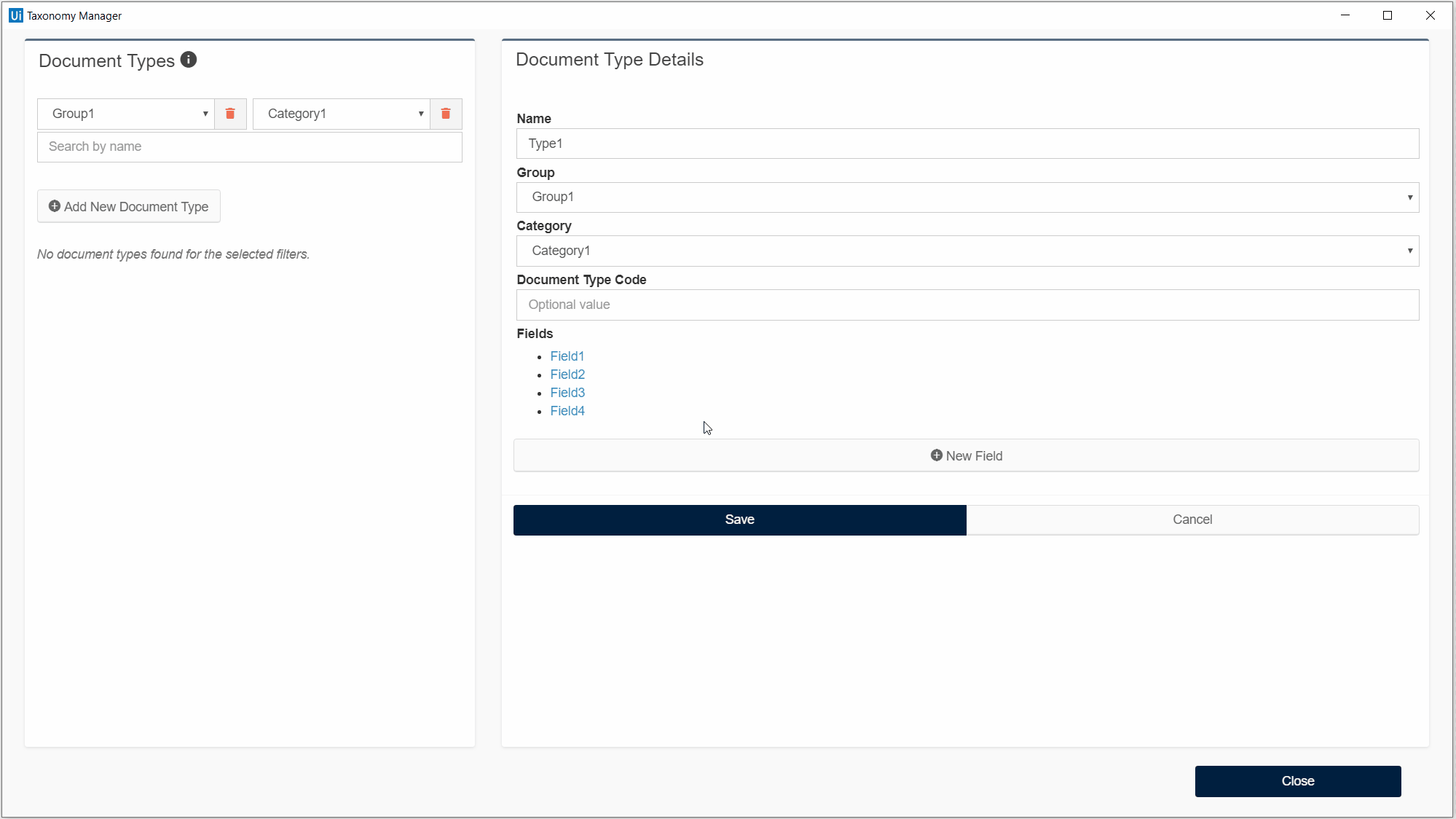The height and width of the screenshot is (819, 1456).
Task: Click the Document Types info icon
Action: (189, 60)
